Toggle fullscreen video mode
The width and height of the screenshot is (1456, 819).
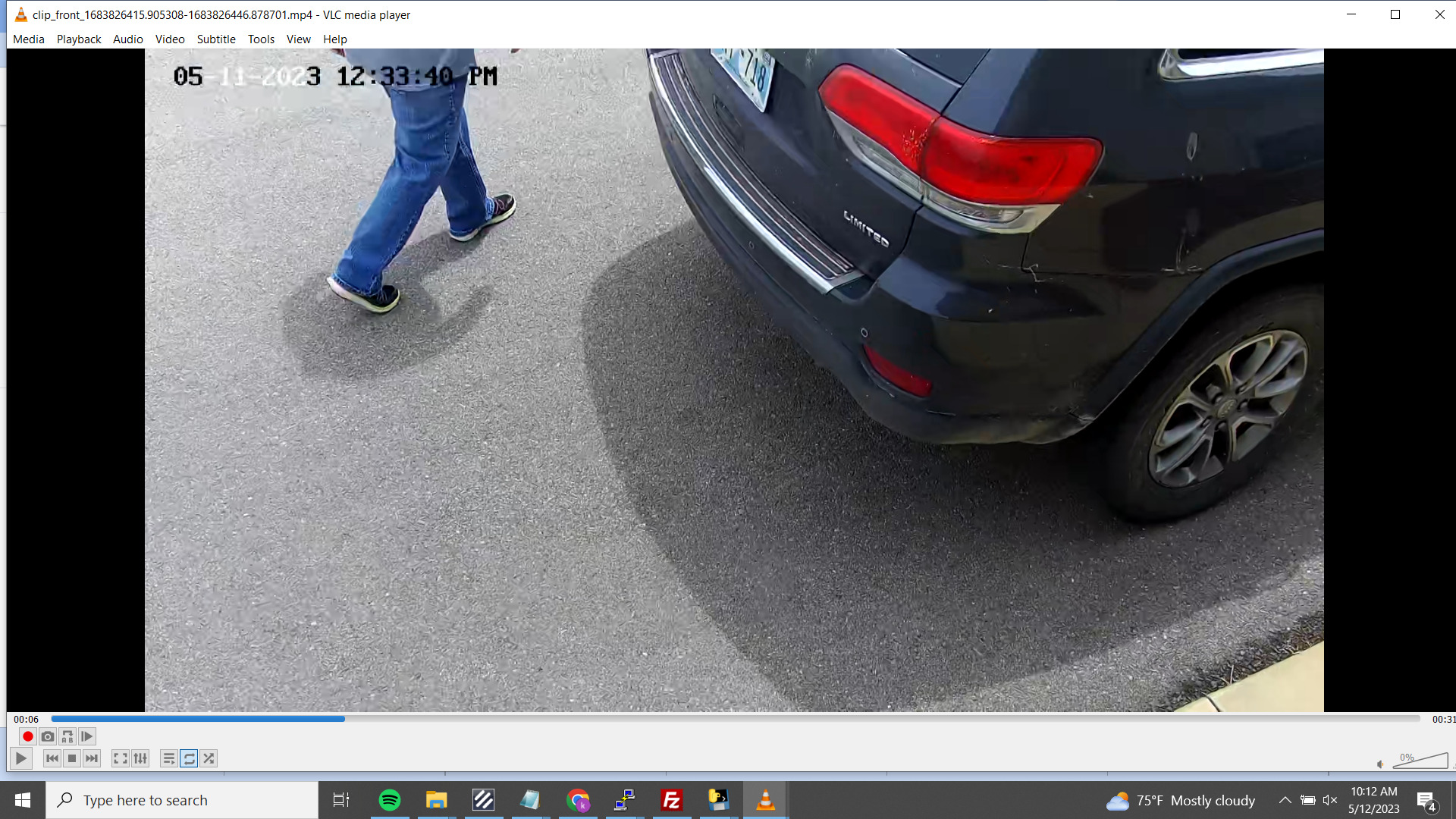coord(120,758)
